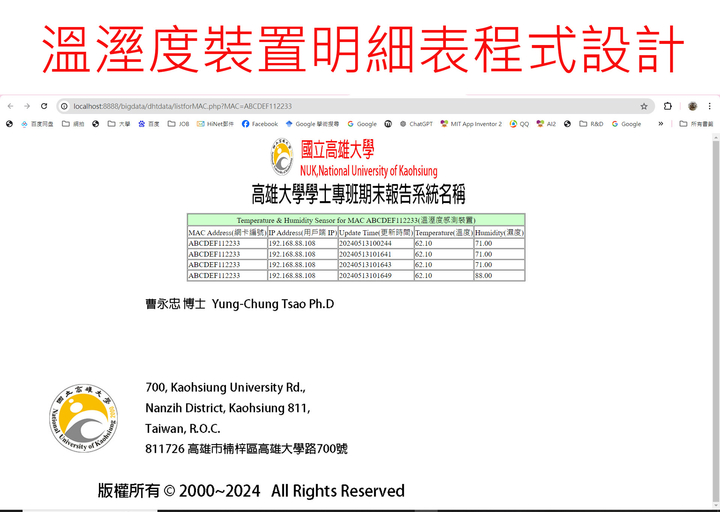Reload the page with the refresh icon

44,106
